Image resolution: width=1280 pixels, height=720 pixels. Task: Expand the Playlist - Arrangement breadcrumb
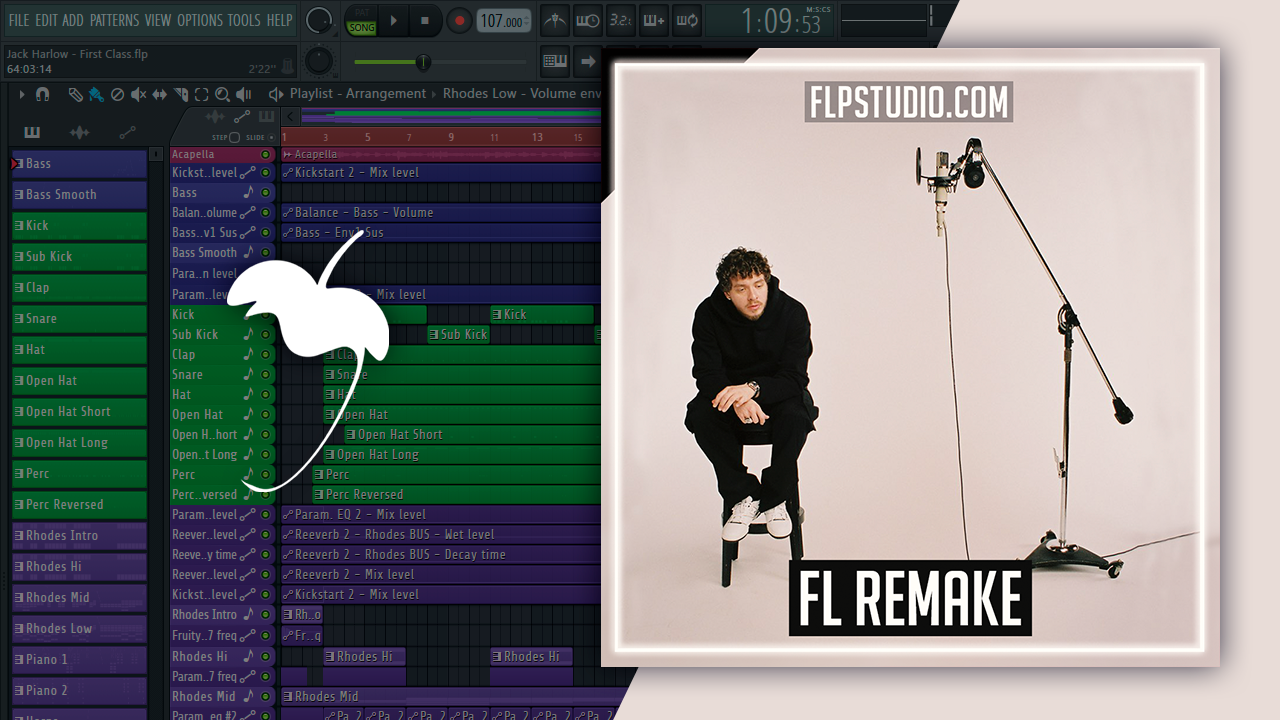(357, 94)
